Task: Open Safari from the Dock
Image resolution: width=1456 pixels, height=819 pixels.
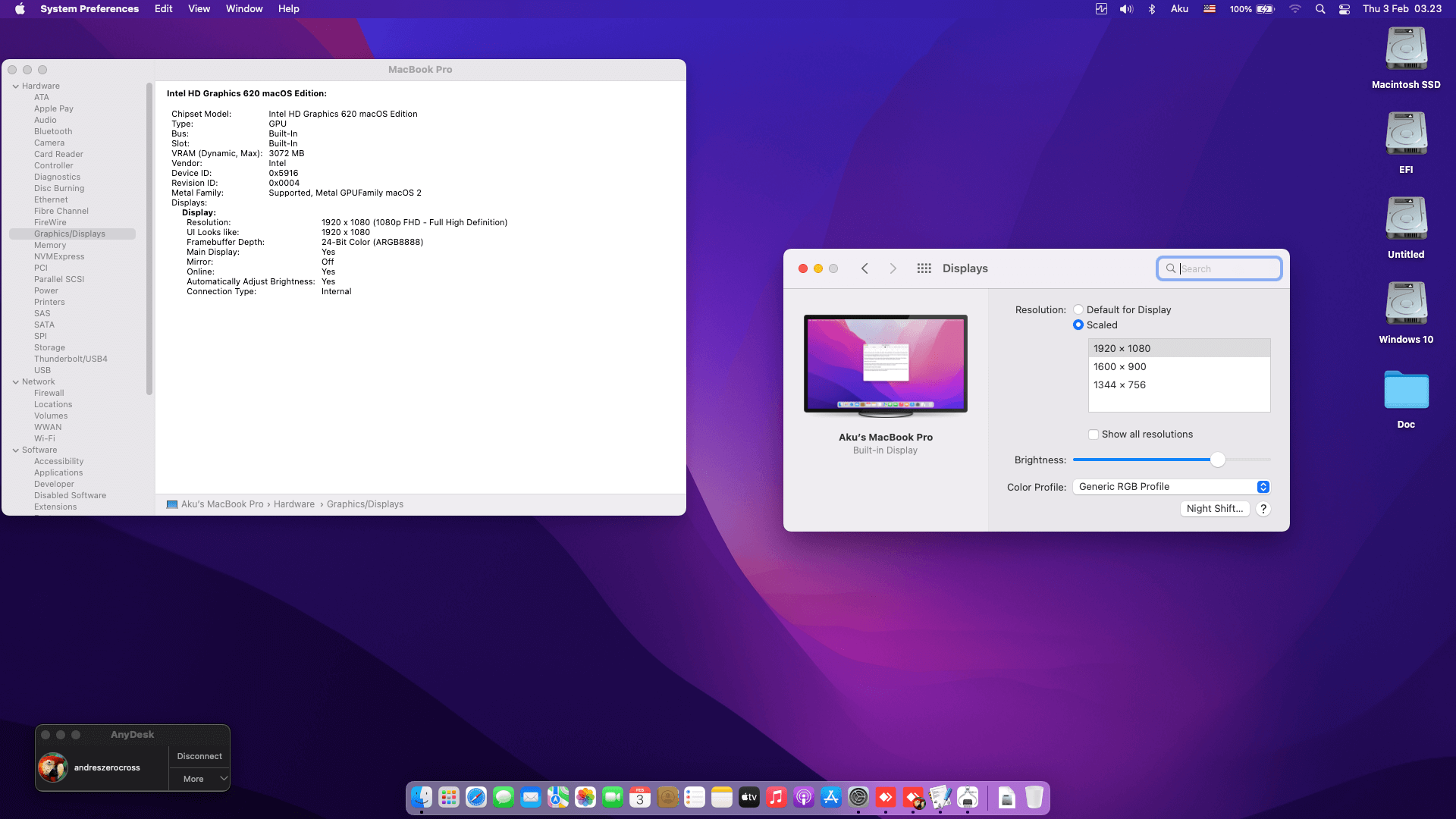Action: coord(475,797)
